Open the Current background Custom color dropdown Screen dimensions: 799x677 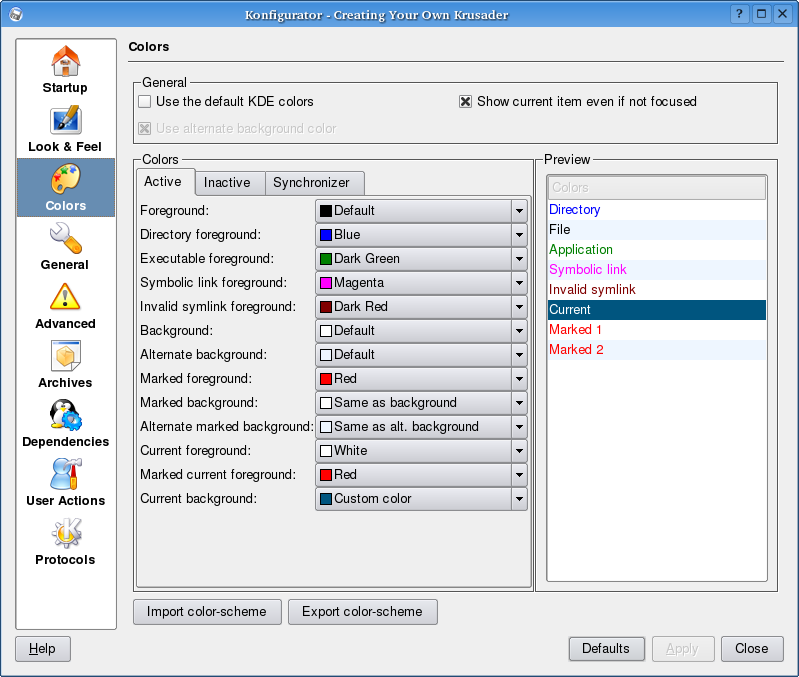tap(421, 499)
